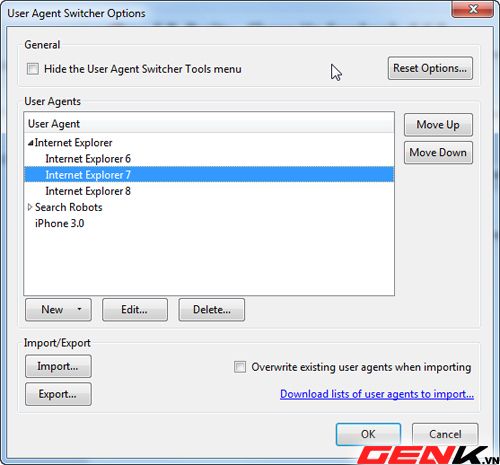Click the Export button

tap(58, 394)
